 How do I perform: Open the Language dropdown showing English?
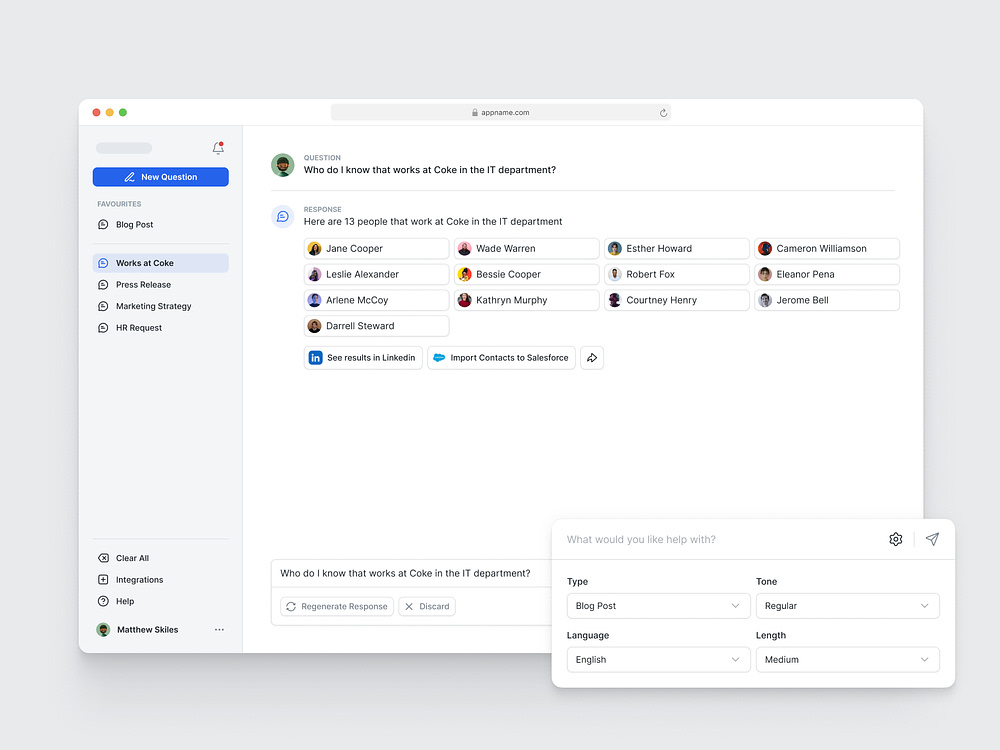(x=658, y=659)
